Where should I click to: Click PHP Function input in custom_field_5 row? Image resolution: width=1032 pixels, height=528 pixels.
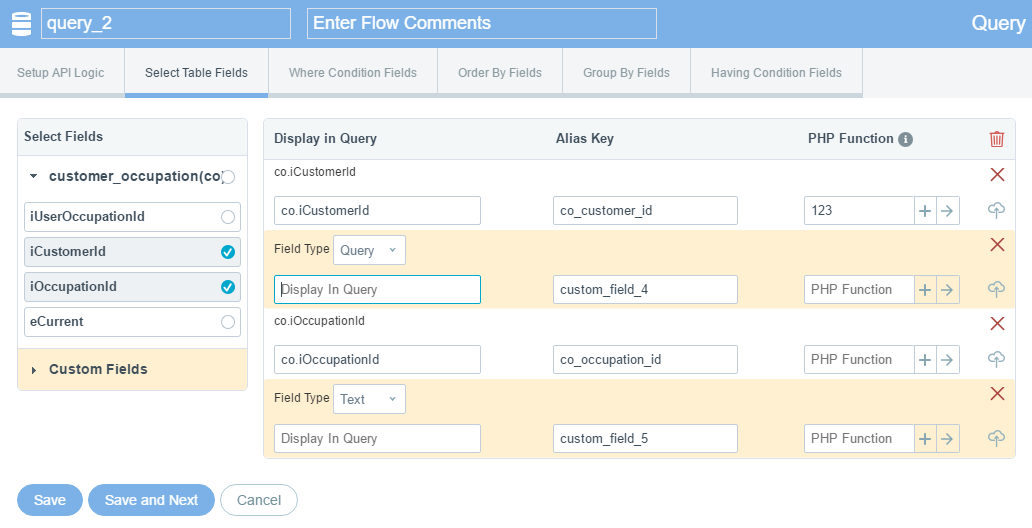click(x=859, y=438)
